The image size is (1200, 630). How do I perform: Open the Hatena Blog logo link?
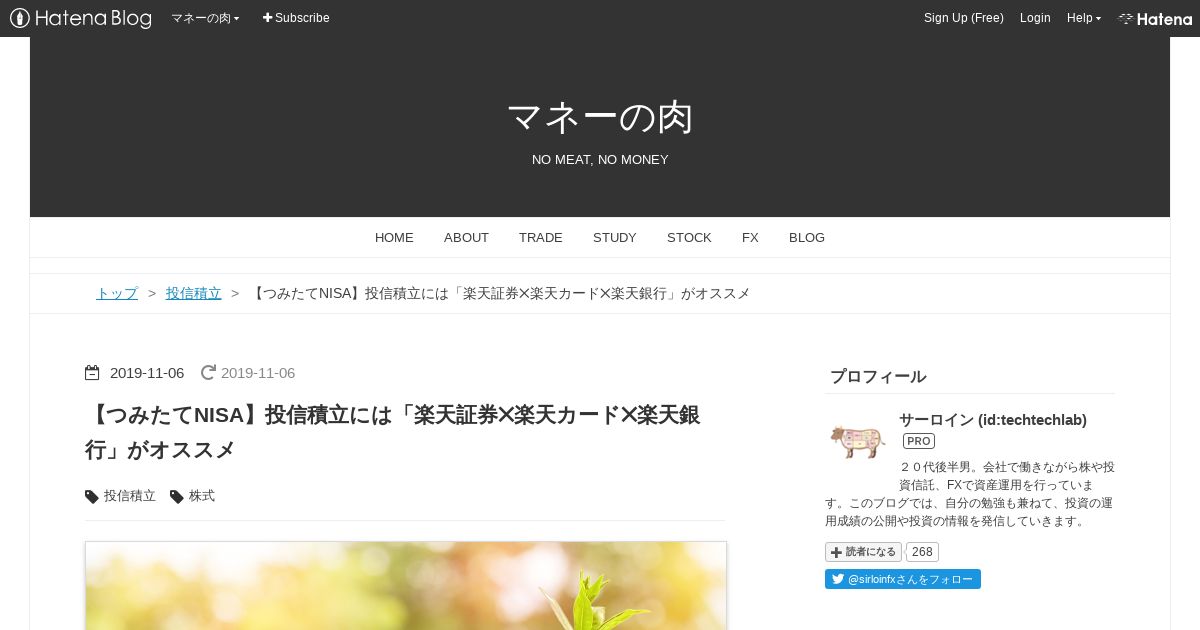tap(81, 18)
